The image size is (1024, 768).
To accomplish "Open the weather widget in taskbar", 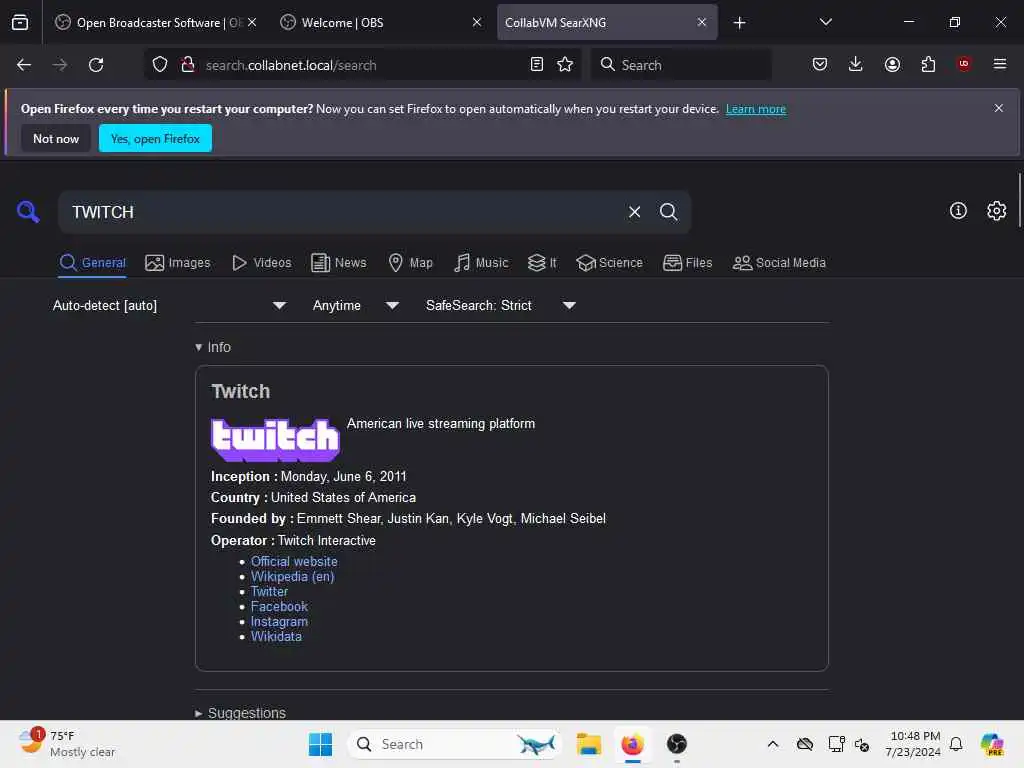I will (x=67, y=744).
